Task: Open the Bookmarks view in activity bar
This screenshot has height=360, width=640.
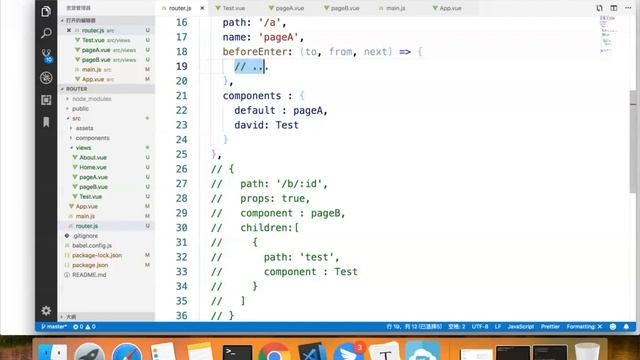Action: coord(46,122)
